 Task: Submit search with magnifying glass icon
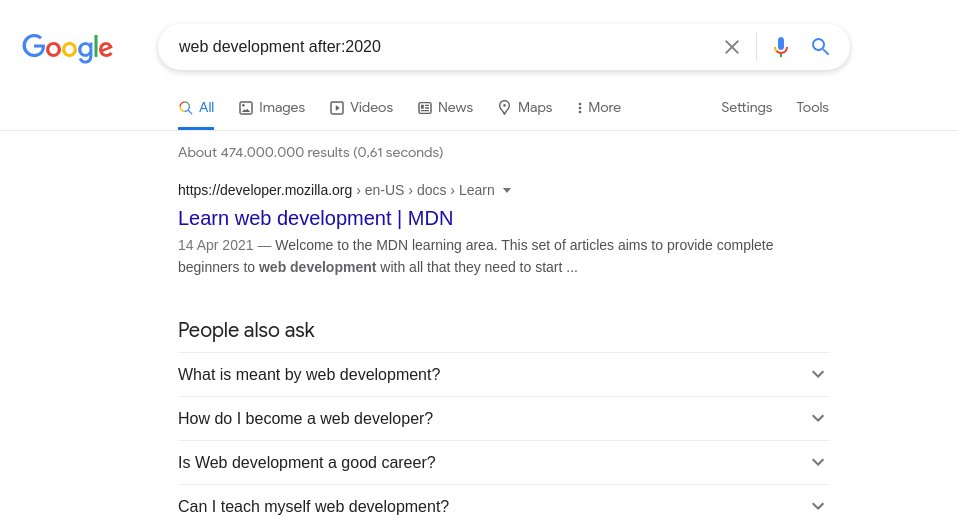[820, 46]
